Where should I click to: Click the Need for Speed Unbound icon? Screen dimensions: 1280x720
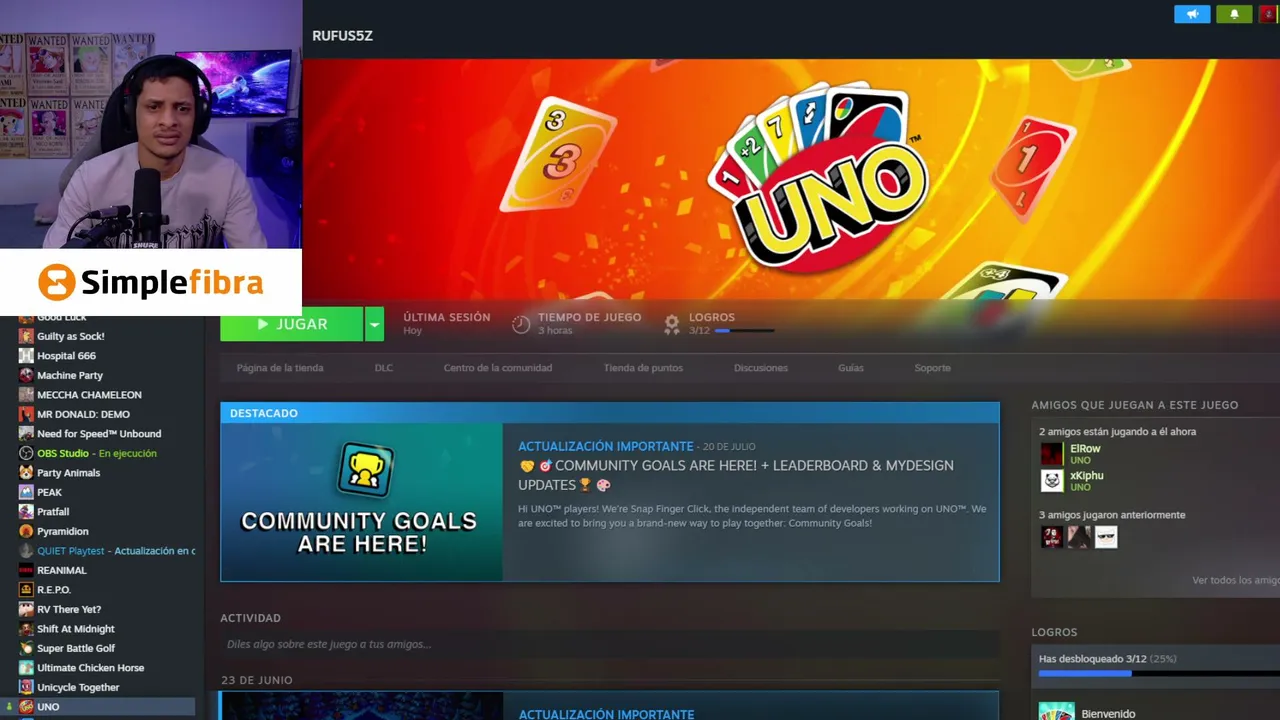coord(26,434)
